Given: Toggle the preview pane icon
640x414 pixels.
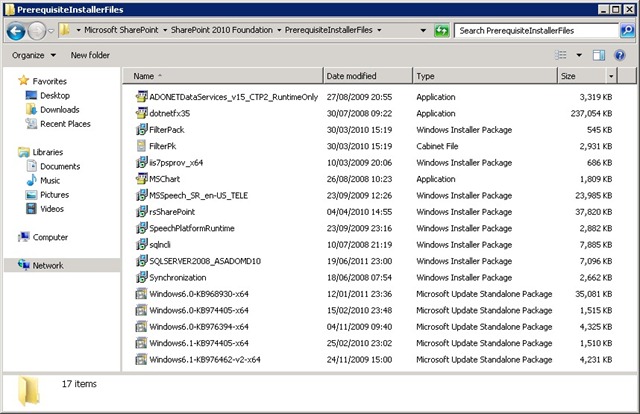Looking at the screenshot, I should point(598,55).
